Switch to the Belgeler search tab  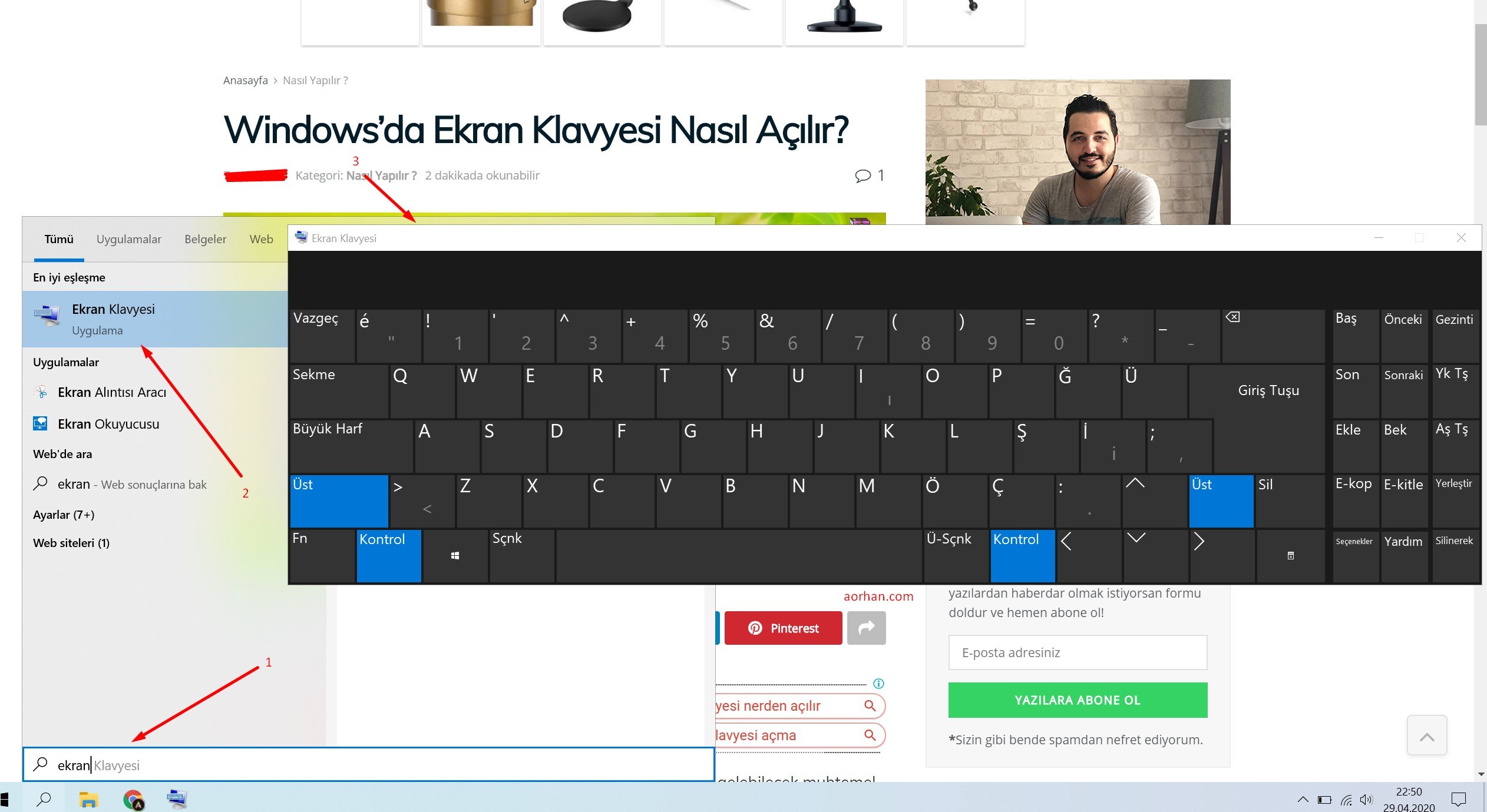(205, 239)
